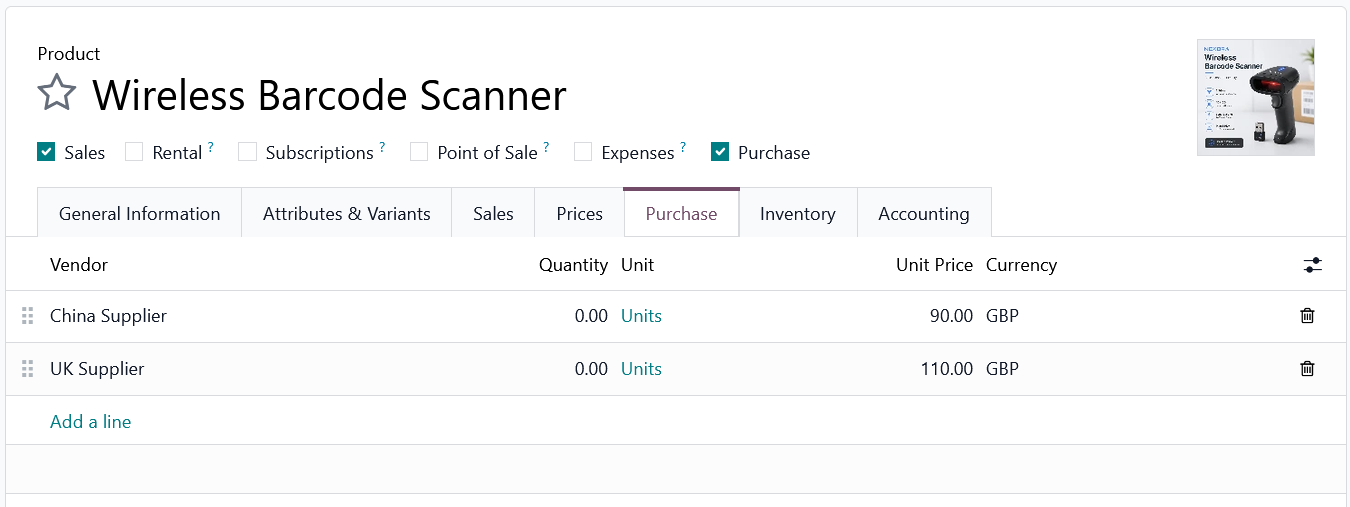Show help tooltip next to Rental

click(211, 148)
